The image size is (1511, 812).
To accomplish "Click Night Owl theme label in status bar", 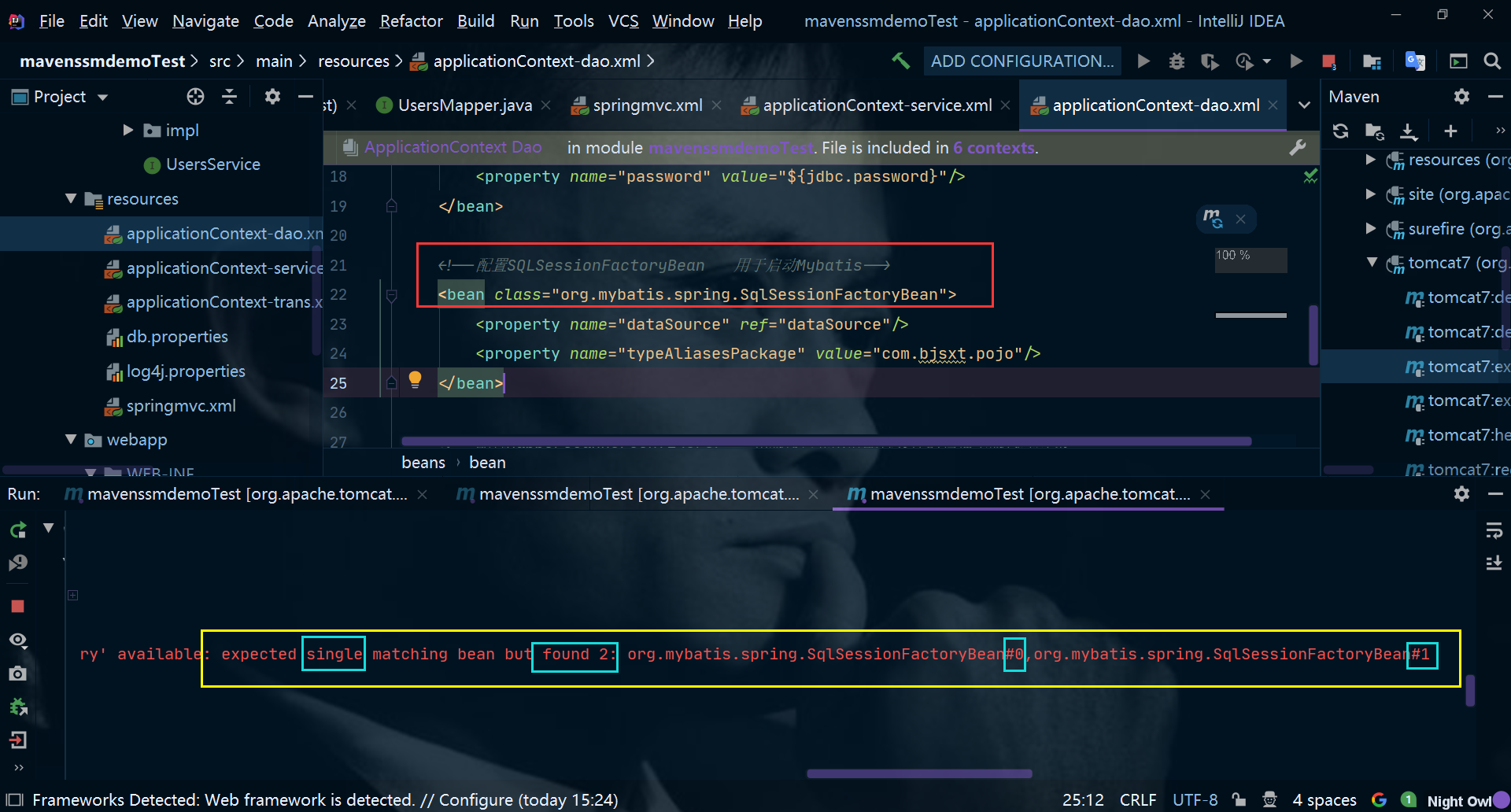I will pyautogui.click(x=1459, y=800).
